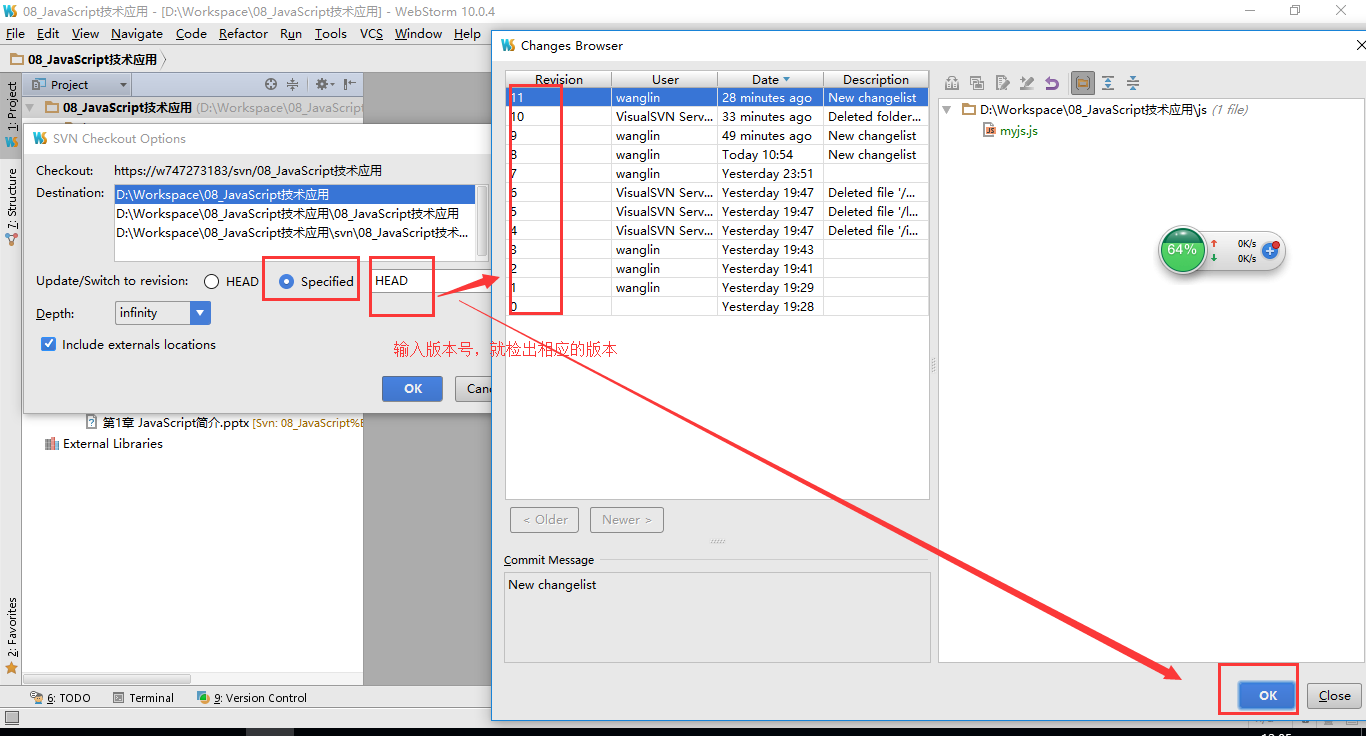Select the Specified revision radio button
Screen dimensions: 1366x736
[287, 281]
